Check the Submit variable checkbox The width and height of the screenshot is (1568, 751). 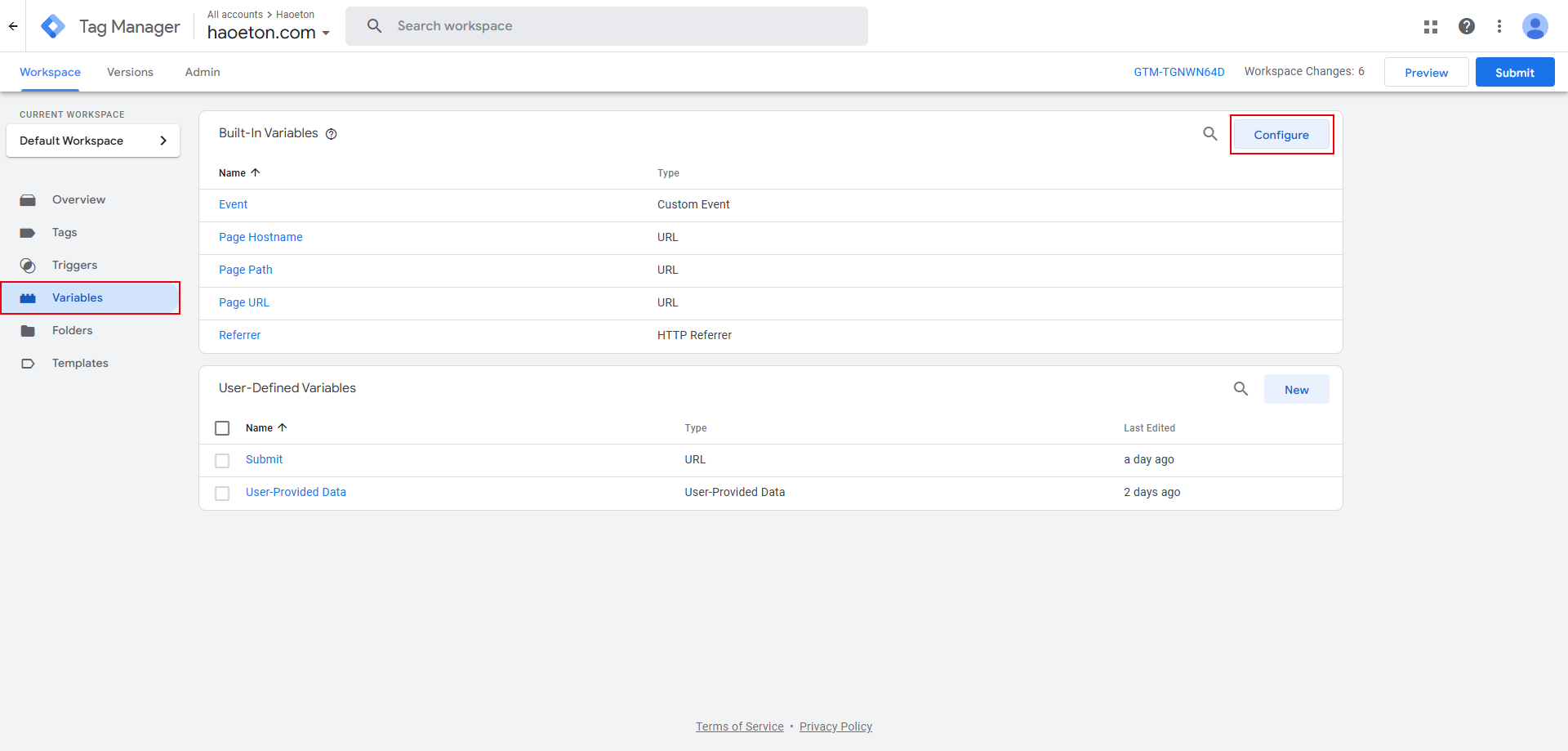pos(222,461)
